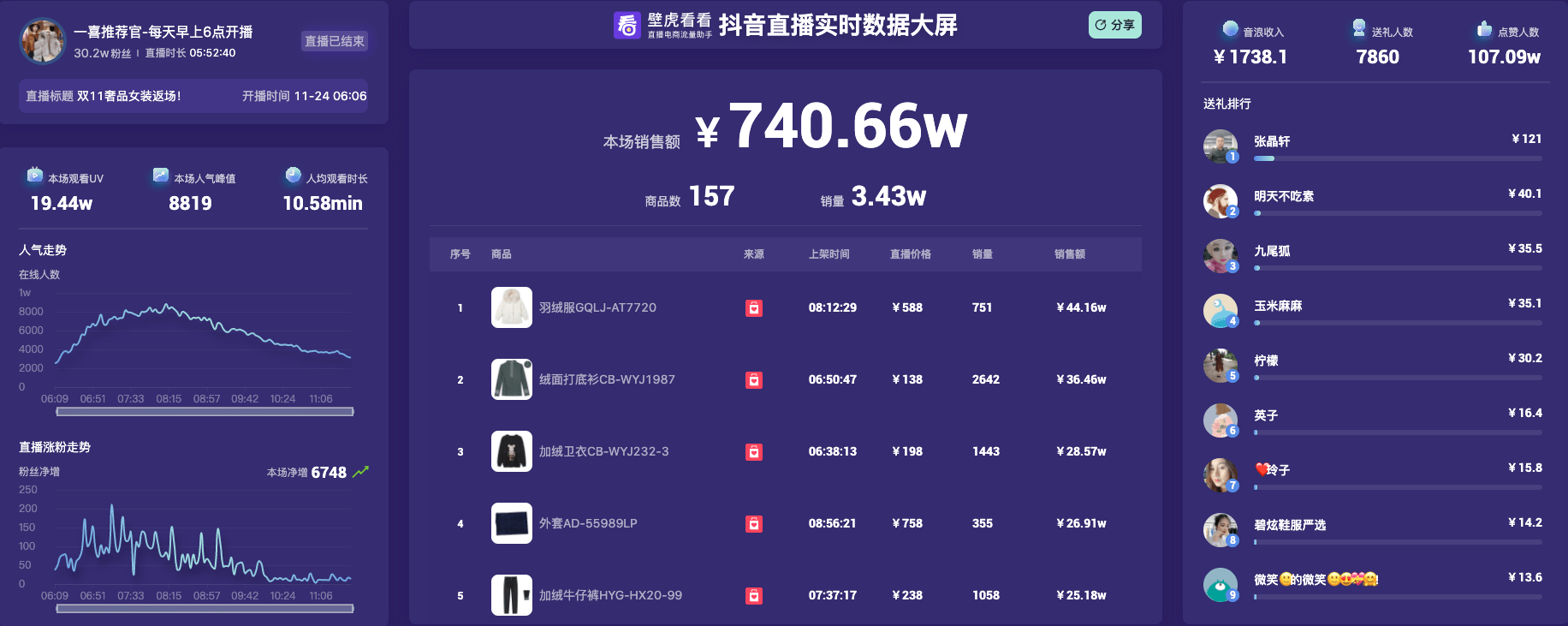This screenshot has width=1568, height=626.
Task: Click the 分享 share button
Action: [1114, 25]
